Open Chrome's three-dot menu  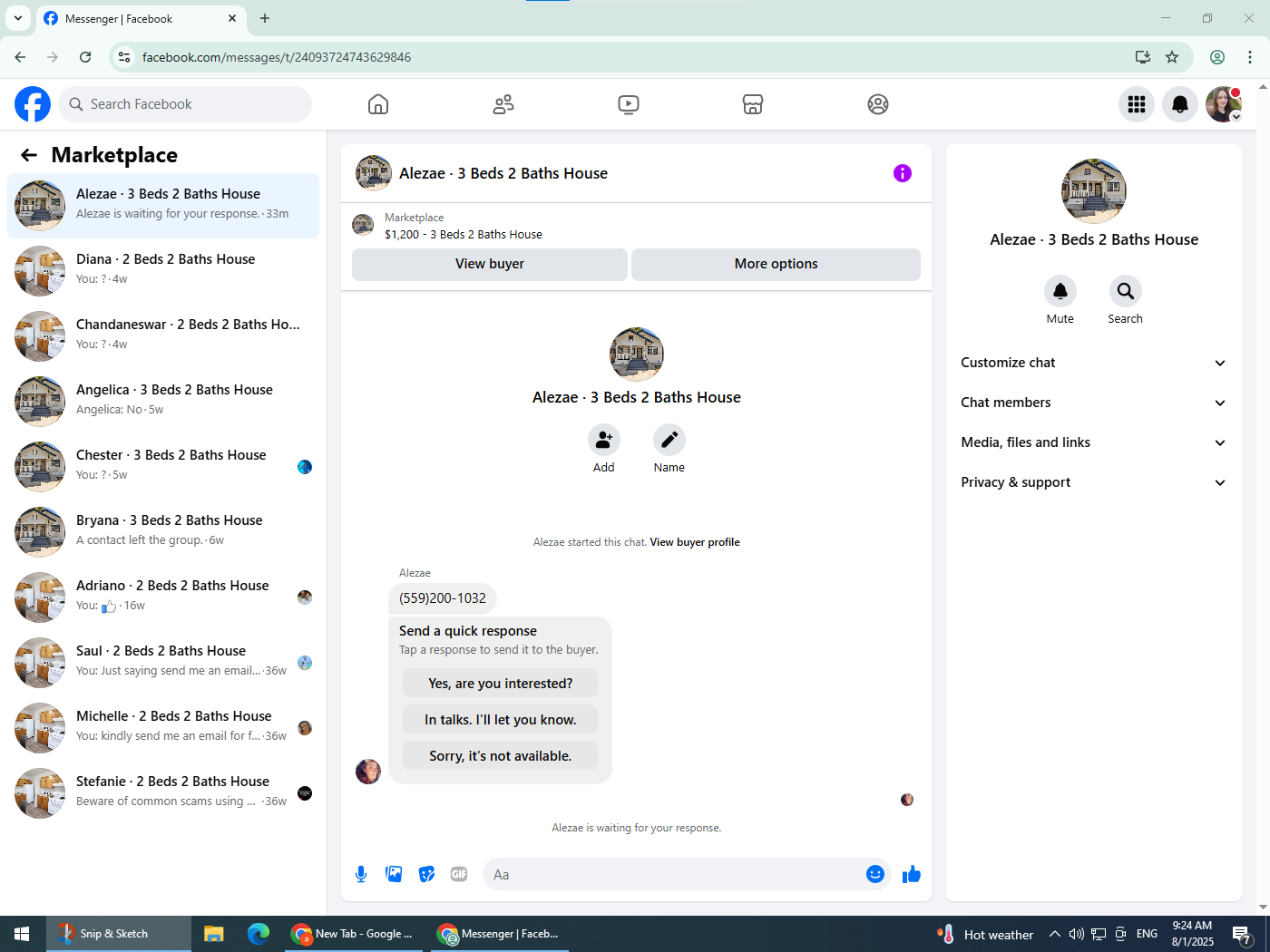click(x=1250, y=57)
